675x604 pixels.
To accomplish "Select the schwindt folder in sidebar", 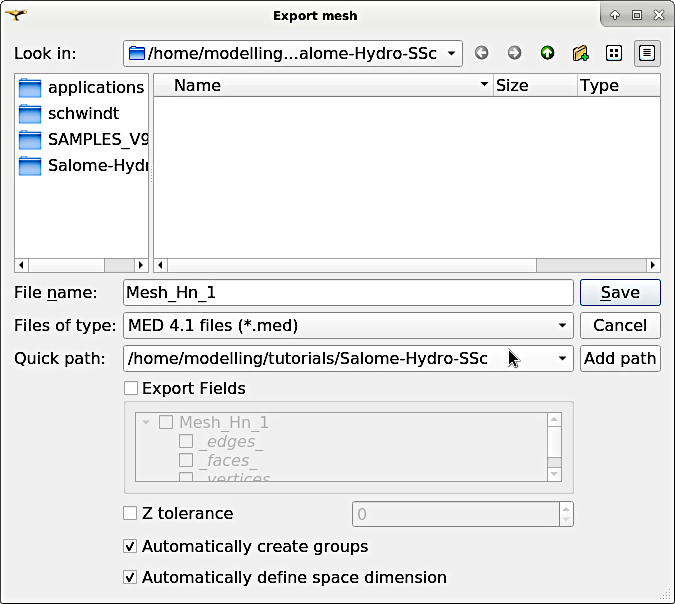I will click(82, 113).
